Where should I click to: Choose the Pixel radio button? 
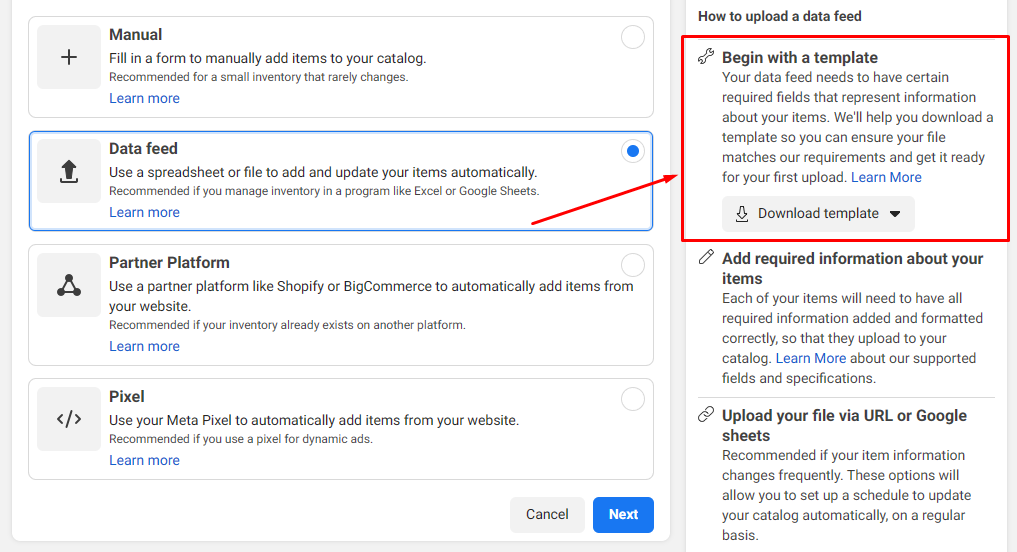click(633, 400)
